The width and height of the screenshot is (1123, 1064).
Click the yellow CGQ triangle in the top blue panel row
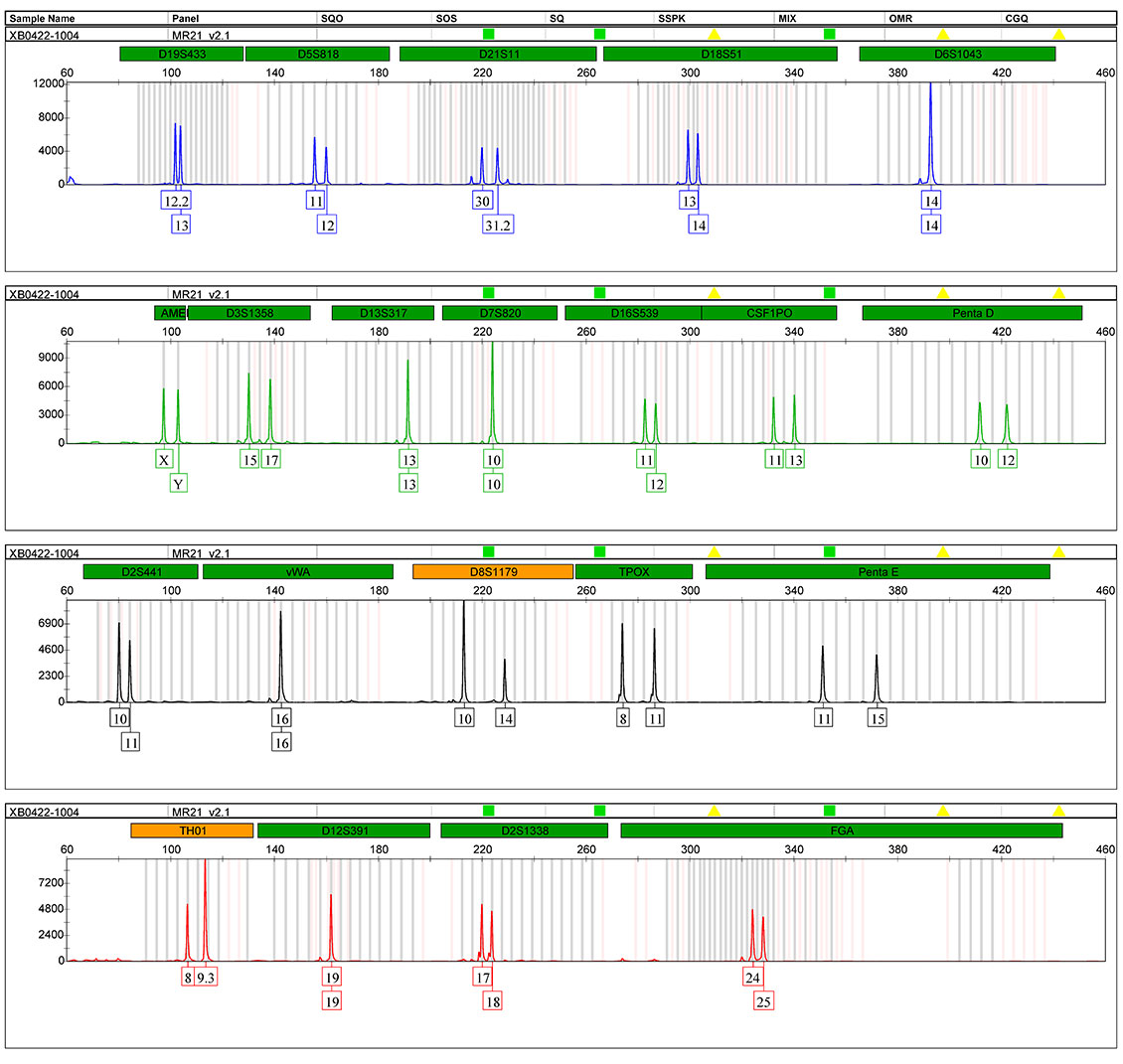[1058, 35]
